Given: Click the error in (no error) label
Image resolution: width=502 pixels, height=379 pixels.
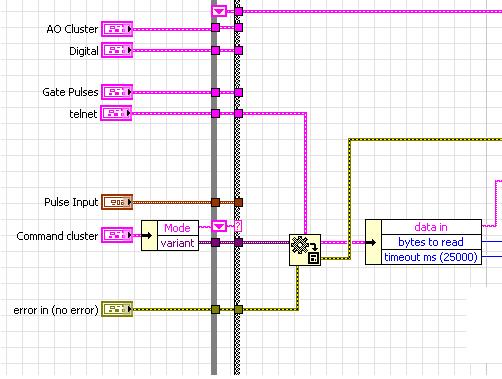Looking at the screenshot, I should (56, 310).
